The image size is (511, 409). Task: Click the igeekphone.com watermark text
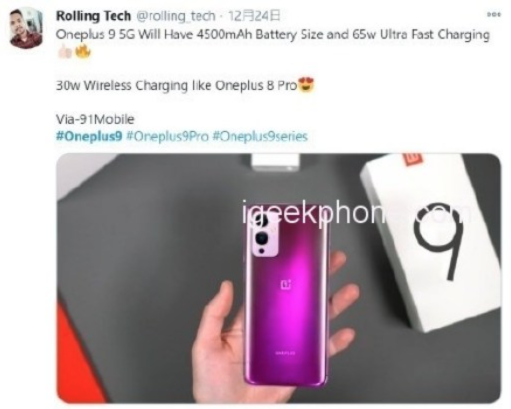[357, 213]
